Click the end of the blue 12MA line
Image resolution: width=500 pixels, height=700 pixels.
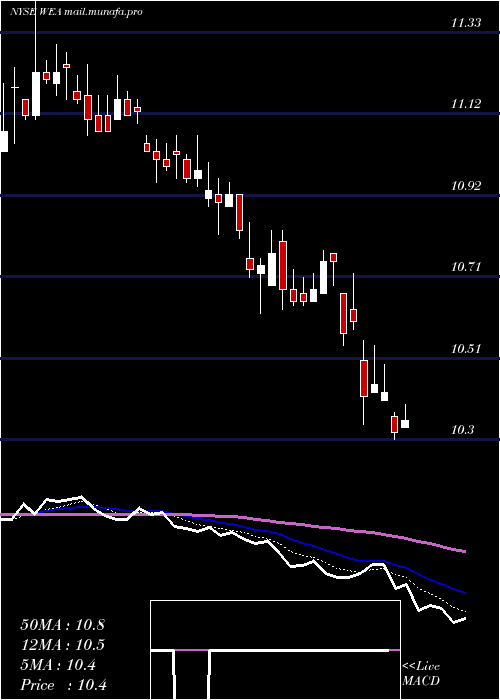point(465,593)
